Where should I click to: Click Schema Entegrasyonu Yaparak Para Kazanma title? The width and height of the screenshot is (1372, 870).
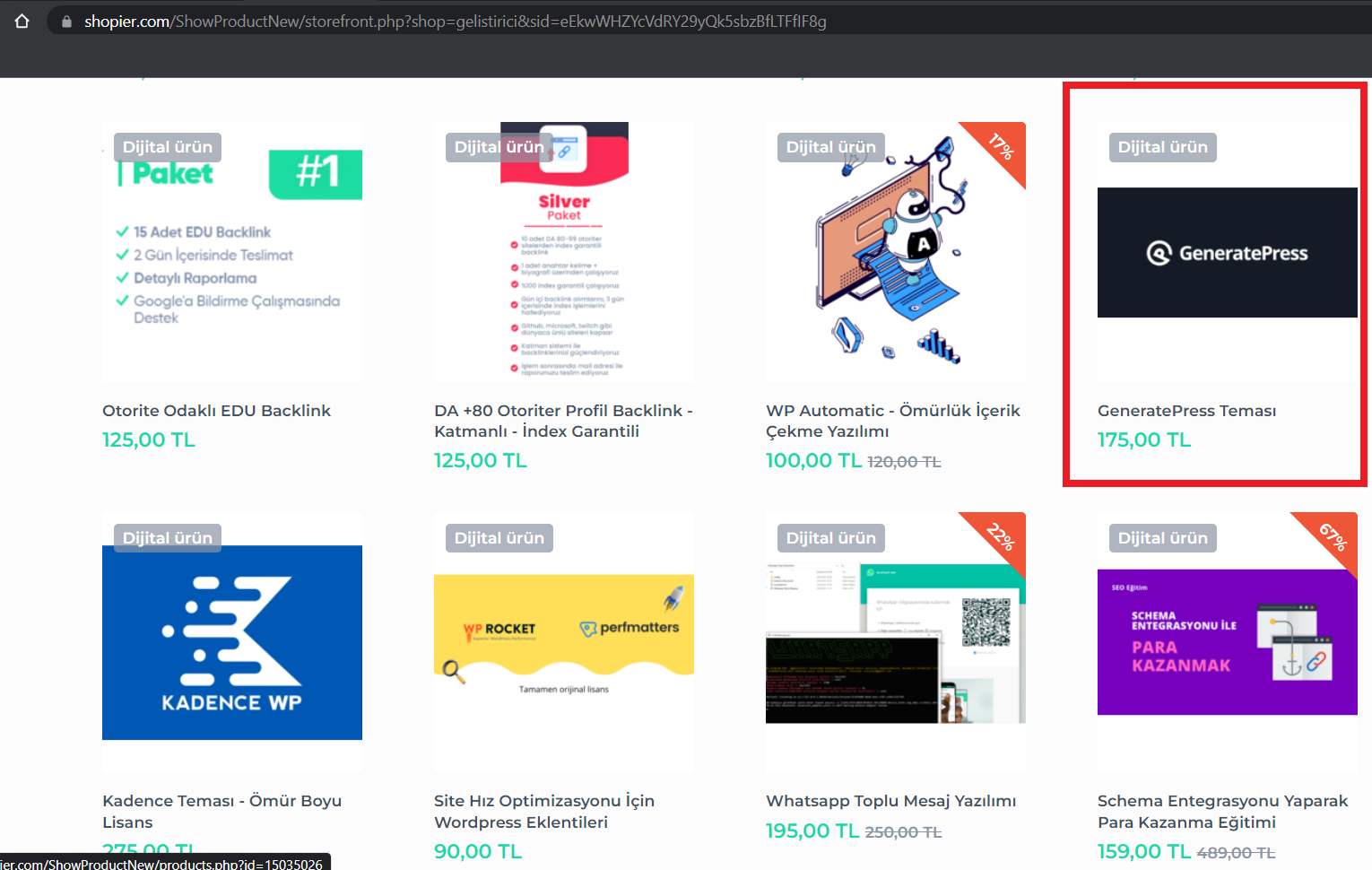coord(1222,812)
